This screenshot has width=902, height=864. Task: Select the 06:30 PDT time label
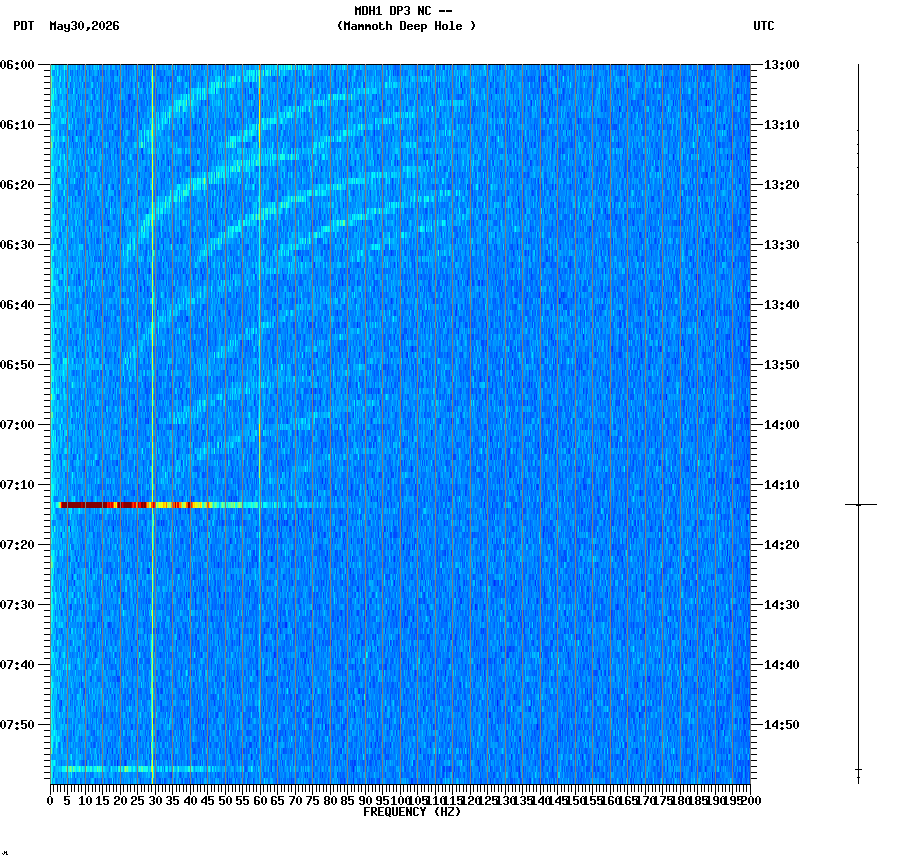point(17,245)
